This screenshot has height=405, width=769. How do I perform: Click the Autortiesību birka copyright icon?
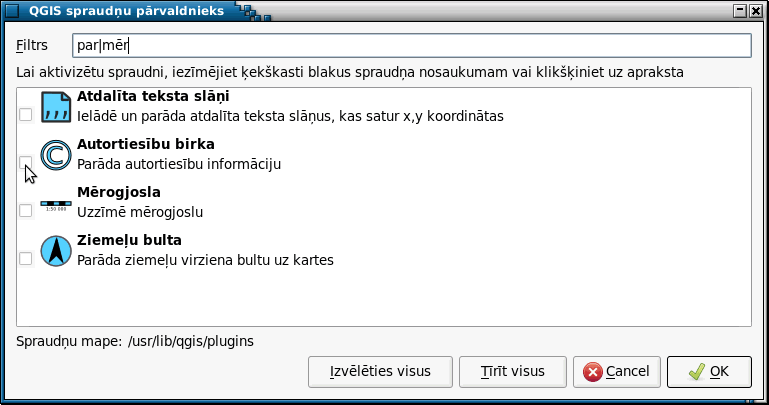(56, 155)
